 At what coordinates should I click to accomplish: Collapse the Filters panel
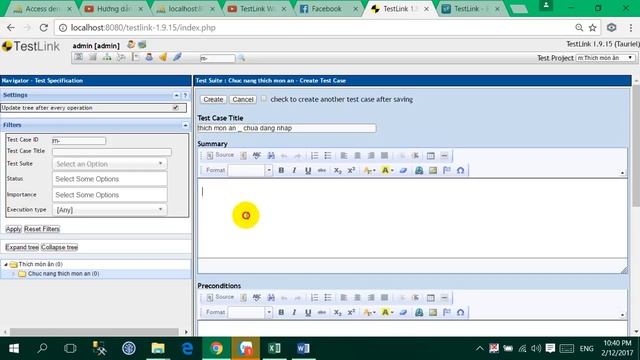pyautogui.click(x=185, y=125)
